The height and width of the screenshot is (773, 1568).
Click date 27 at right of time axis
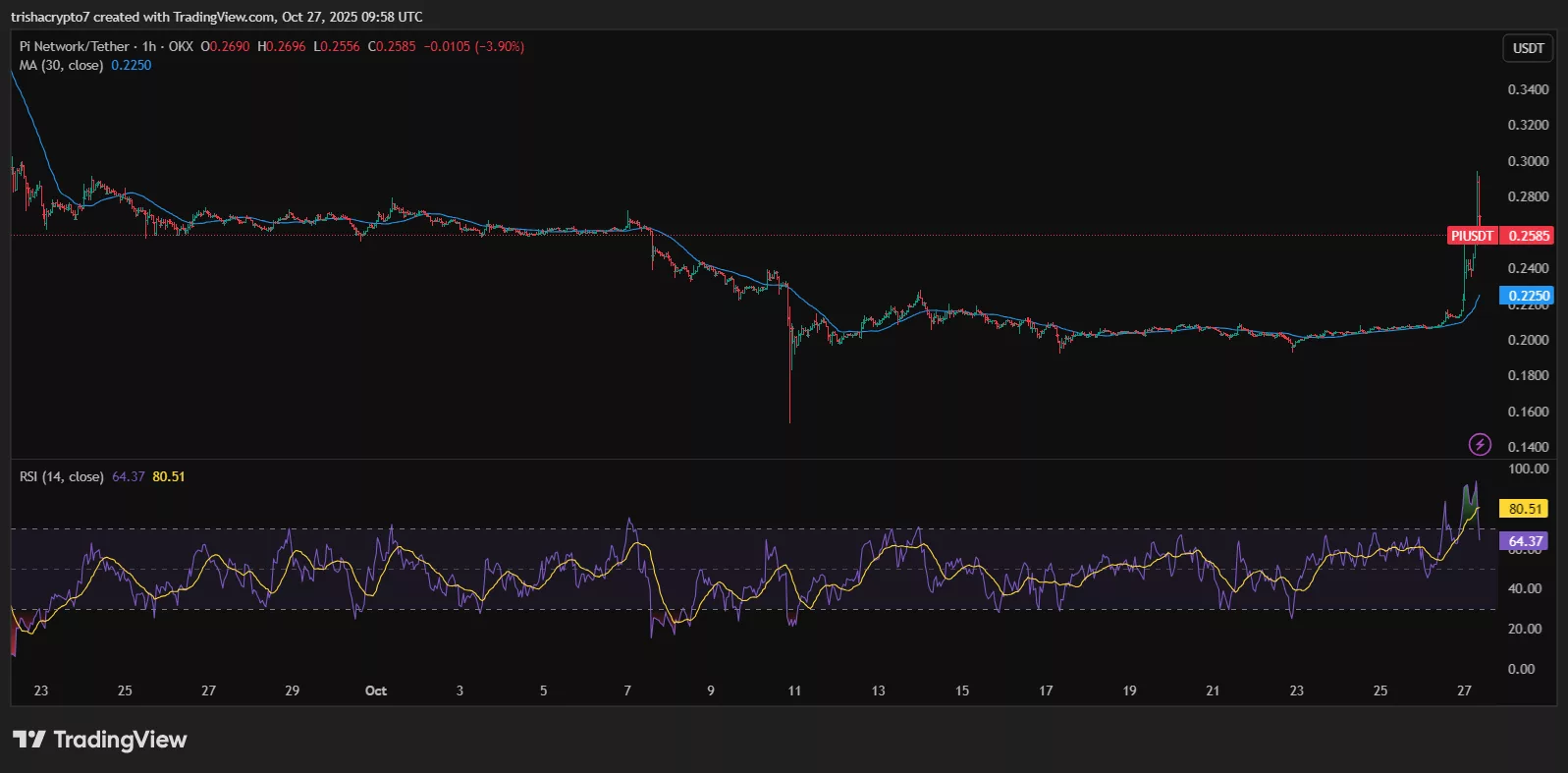1464,690
